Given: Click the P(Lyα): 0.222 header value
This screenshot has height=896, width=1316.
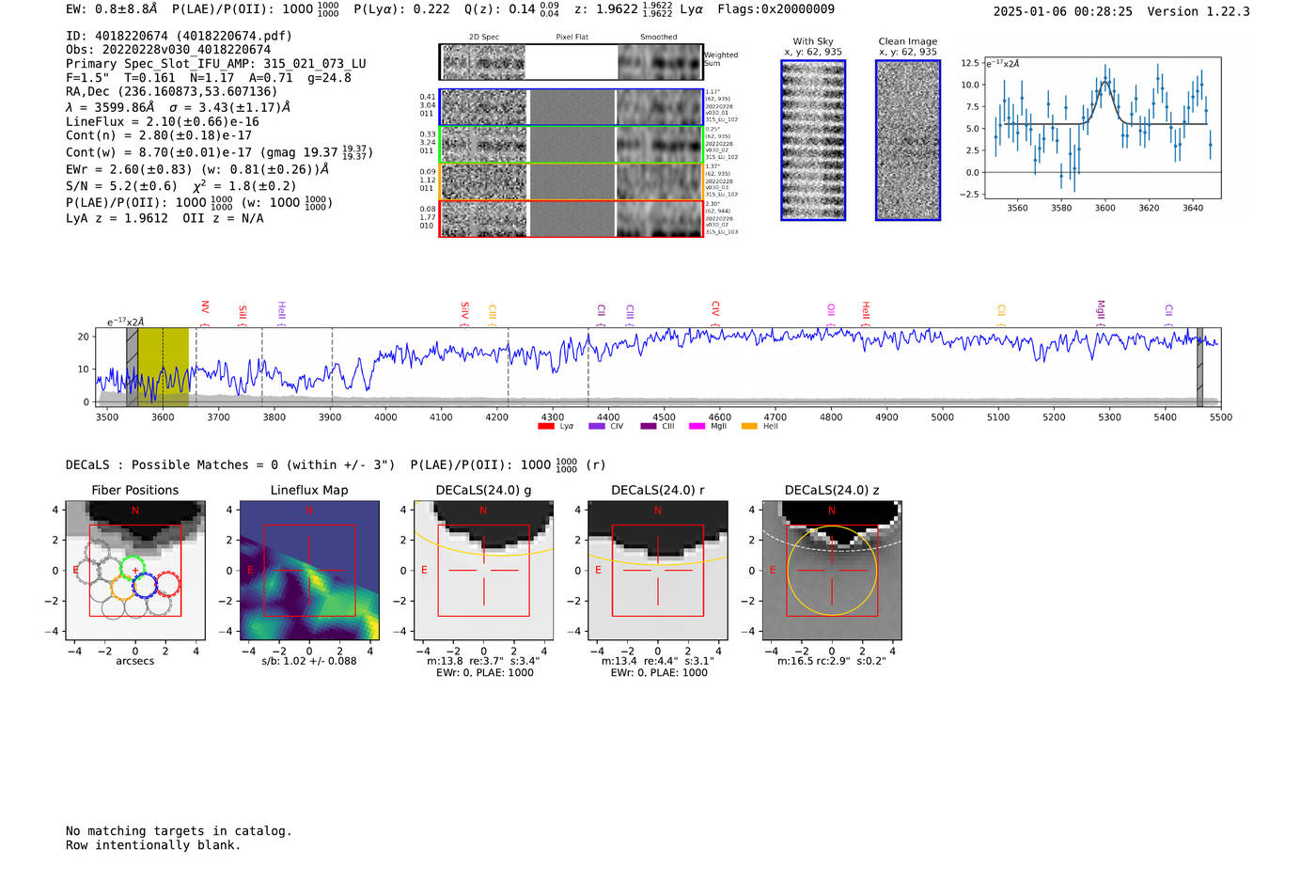Looking at the screenshot, I should pos(401,9).
